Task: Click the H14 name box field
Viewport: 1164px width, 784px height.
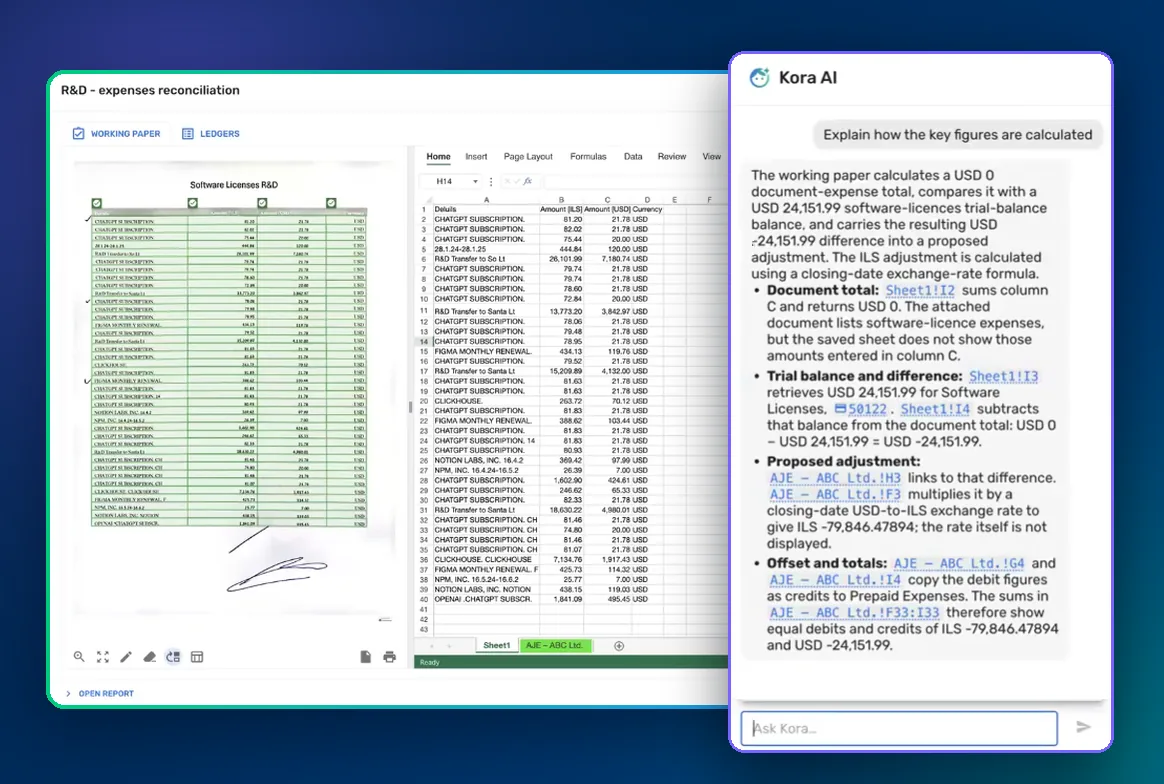Action: [451, 181]
